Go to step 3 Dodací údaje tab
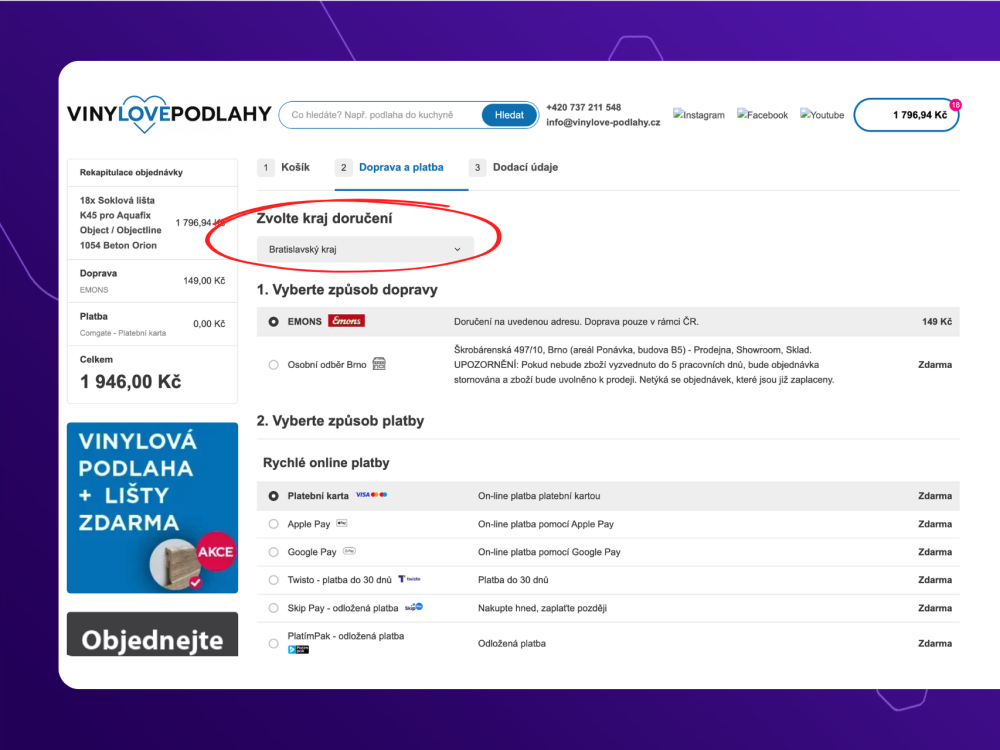Screen dimensions: 1000x750 (514, 167)
